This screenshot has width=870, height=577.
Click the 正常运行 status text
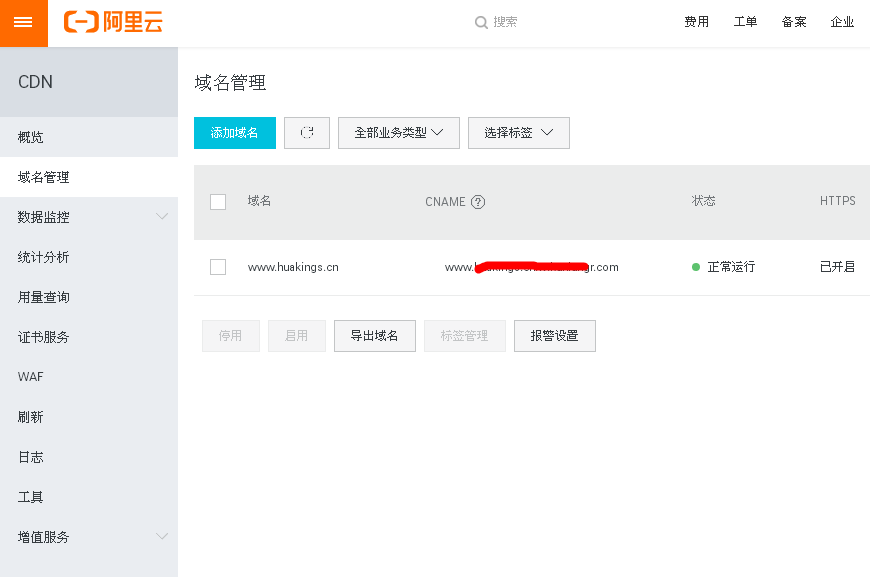(731, 267)
